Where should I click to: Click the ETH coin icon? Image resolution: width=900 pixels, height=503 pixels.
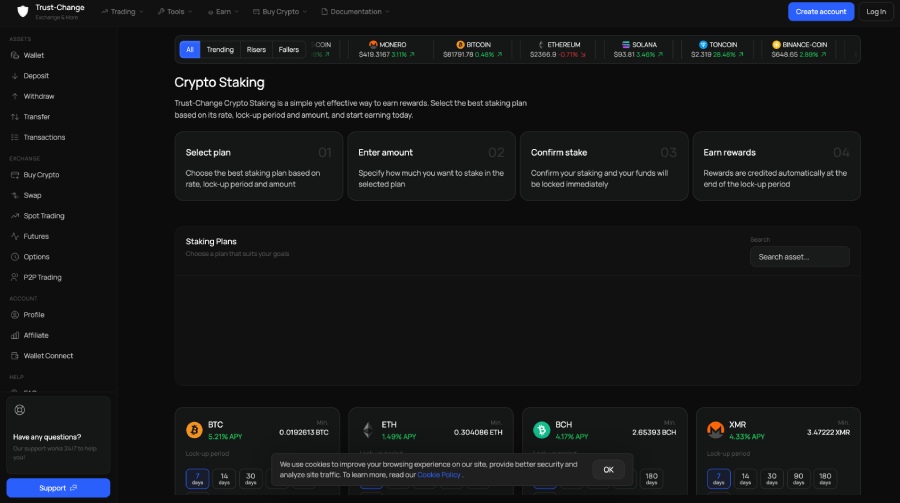(x=368, y=430)
